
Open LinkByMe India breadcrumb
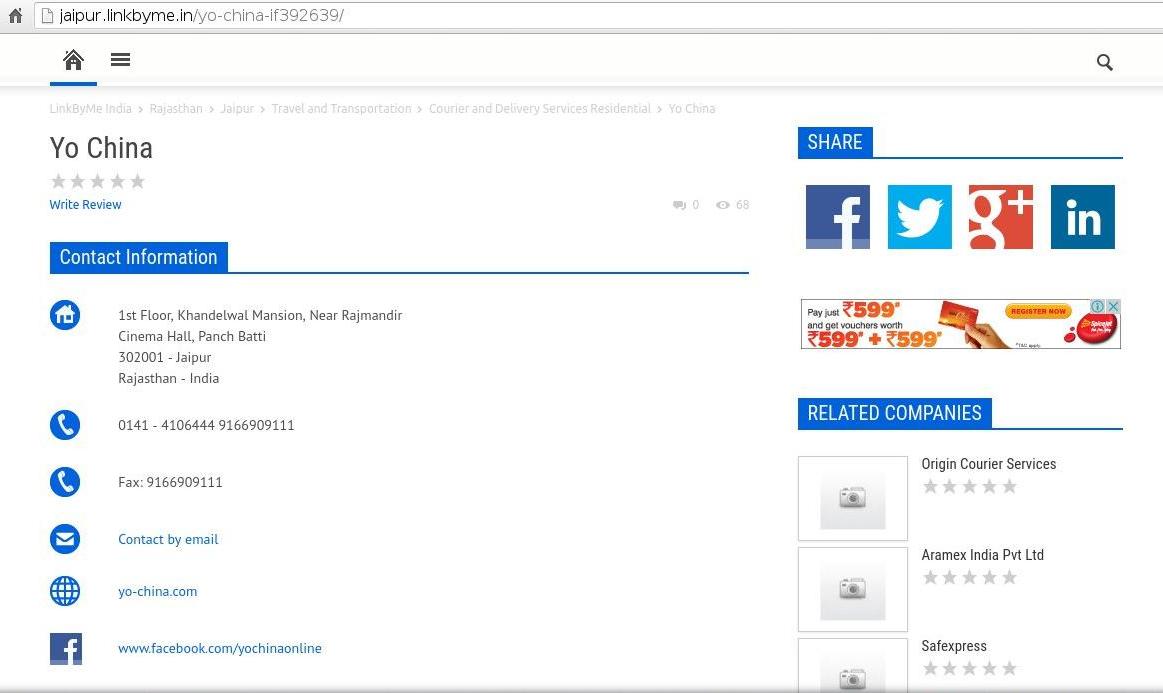[90, 108]
